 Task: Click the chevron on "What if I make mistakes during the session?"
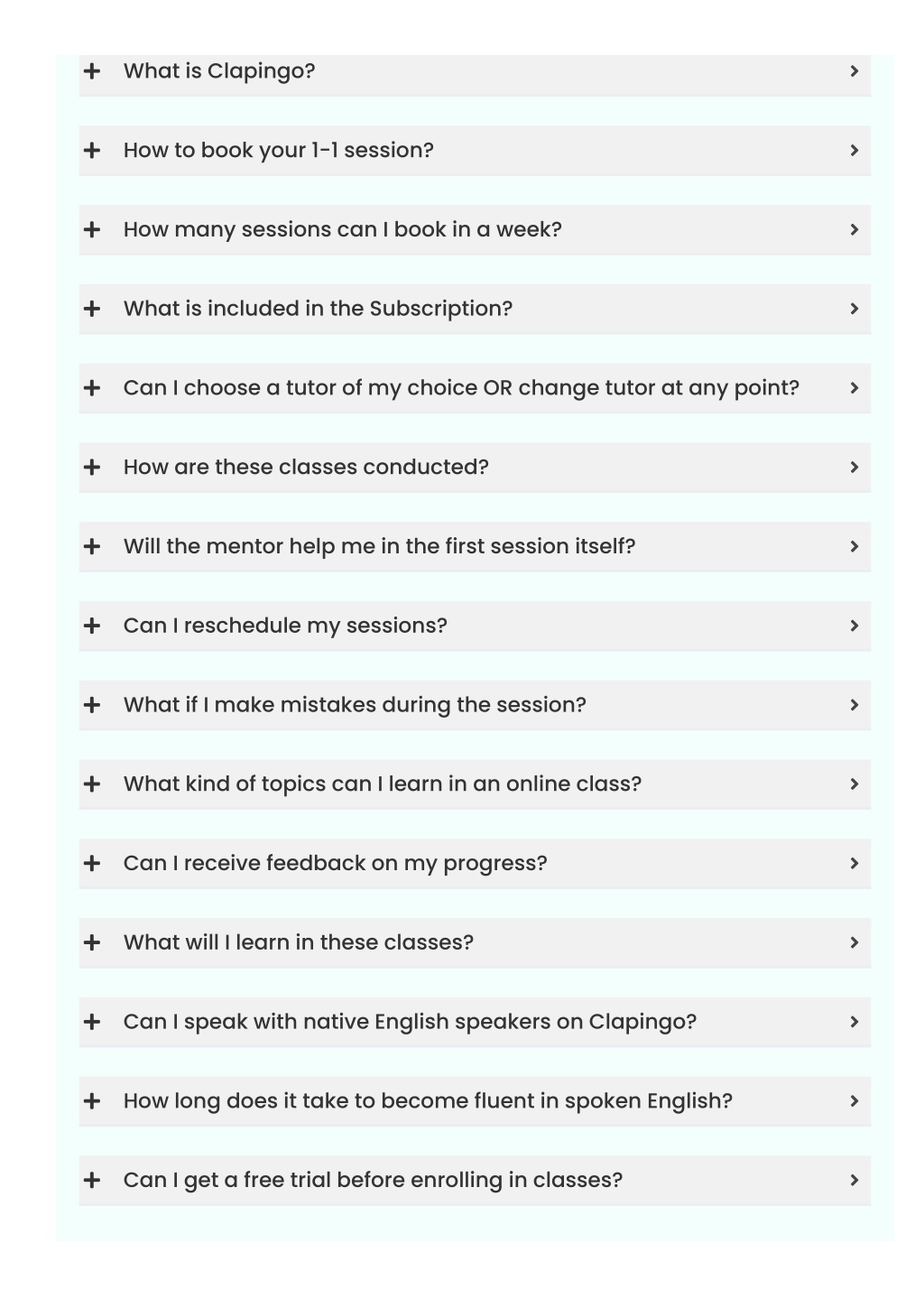tap(854, 705)
